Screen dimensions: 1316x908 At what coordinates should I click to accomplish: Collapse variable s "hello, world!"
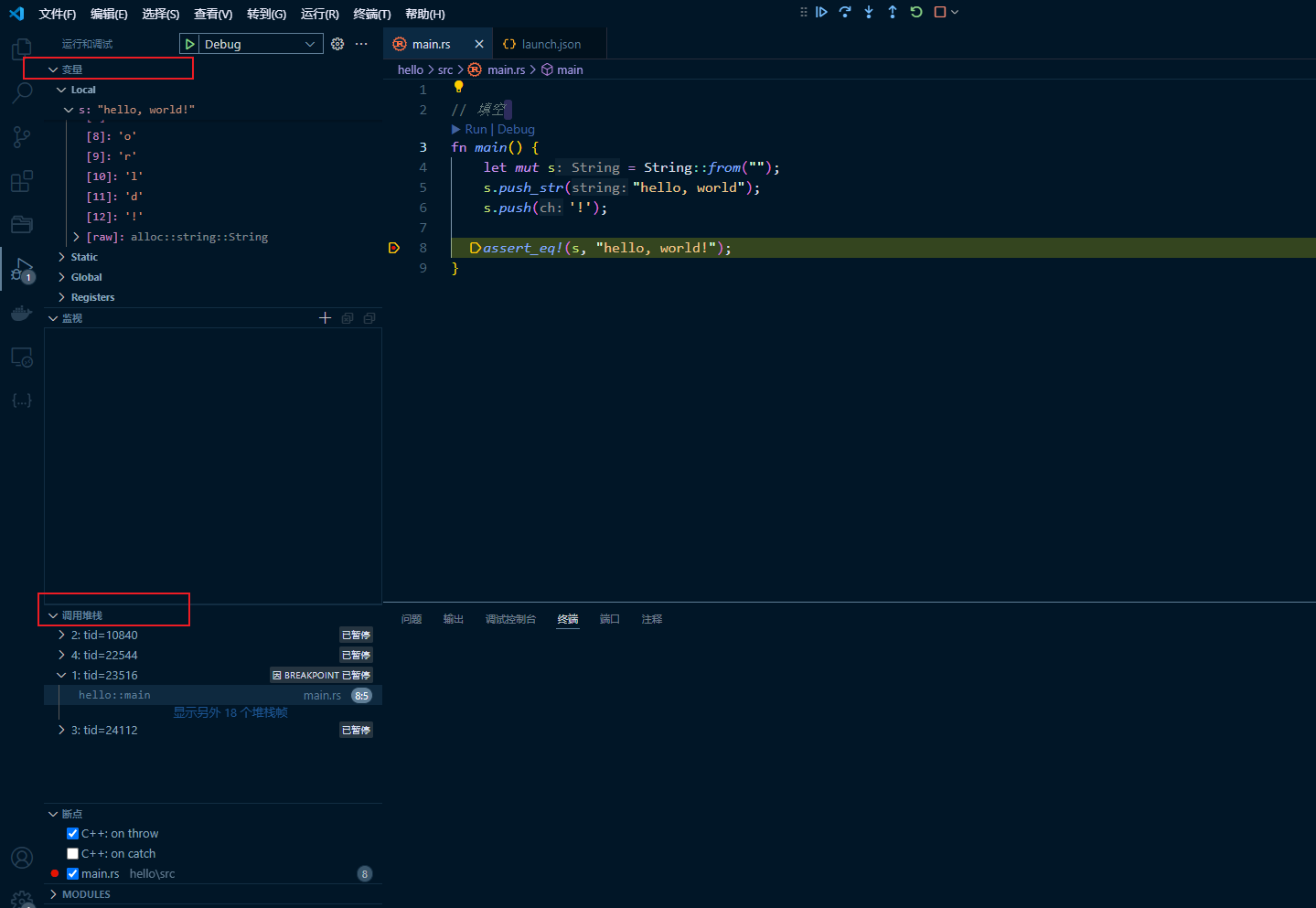[69, 110]
